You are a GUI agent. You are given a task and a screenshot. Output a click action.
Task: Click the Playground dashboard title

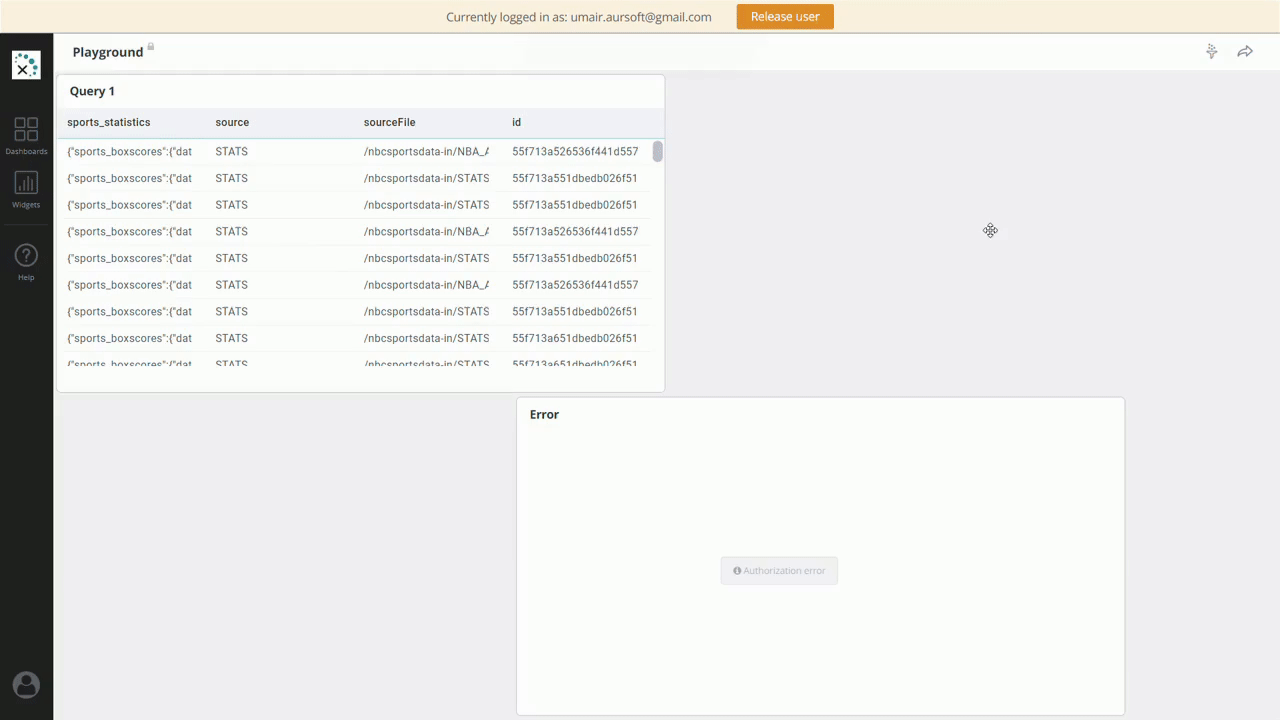pyautogui.click(x=108, y=52)
